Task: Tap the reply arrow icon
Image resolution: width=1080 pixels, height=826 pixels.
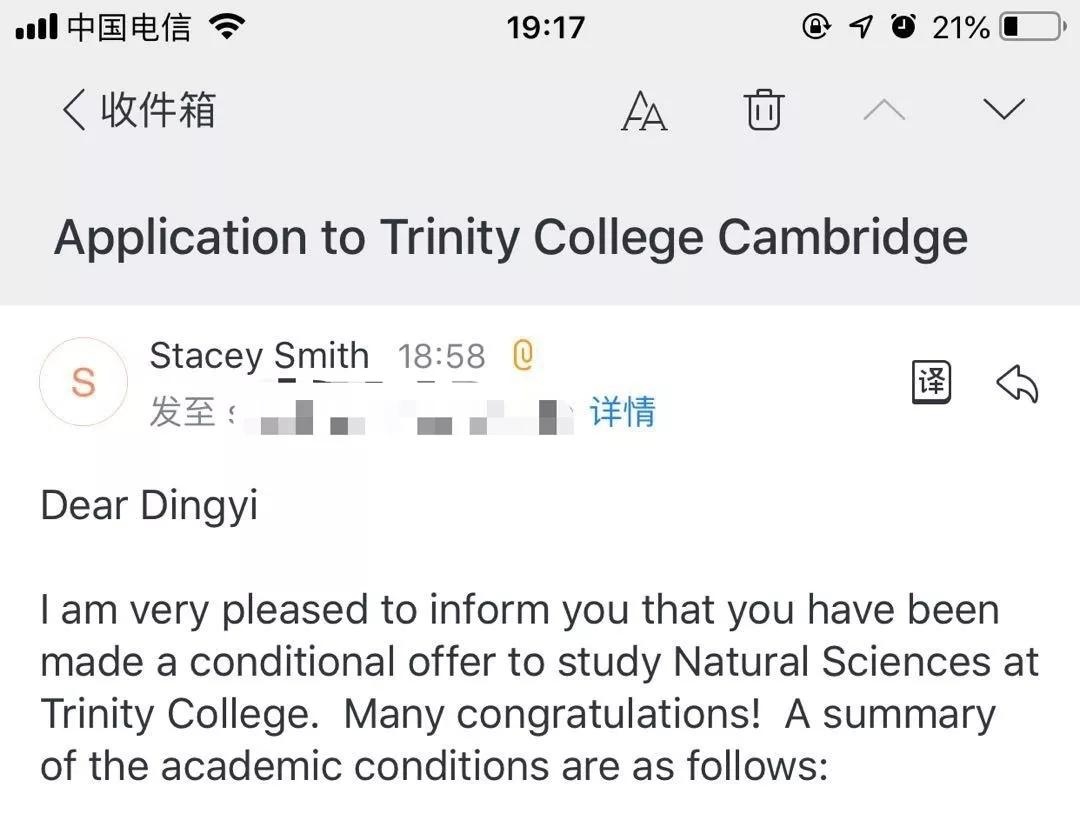Action: point(1018,383)
